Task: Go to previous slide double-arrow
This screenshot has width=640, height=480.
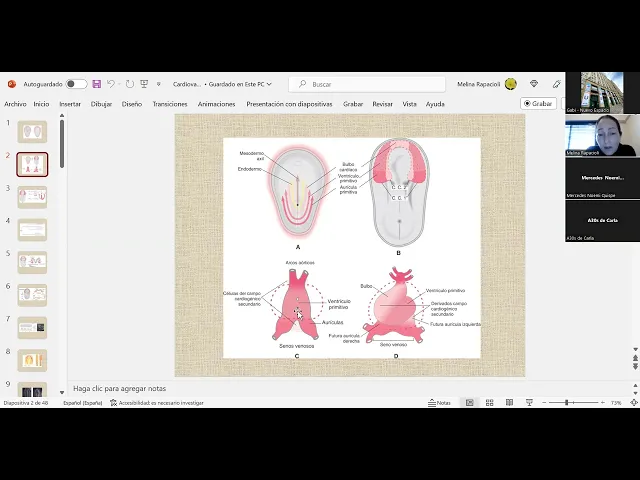Action: click(x=636, y=358)
